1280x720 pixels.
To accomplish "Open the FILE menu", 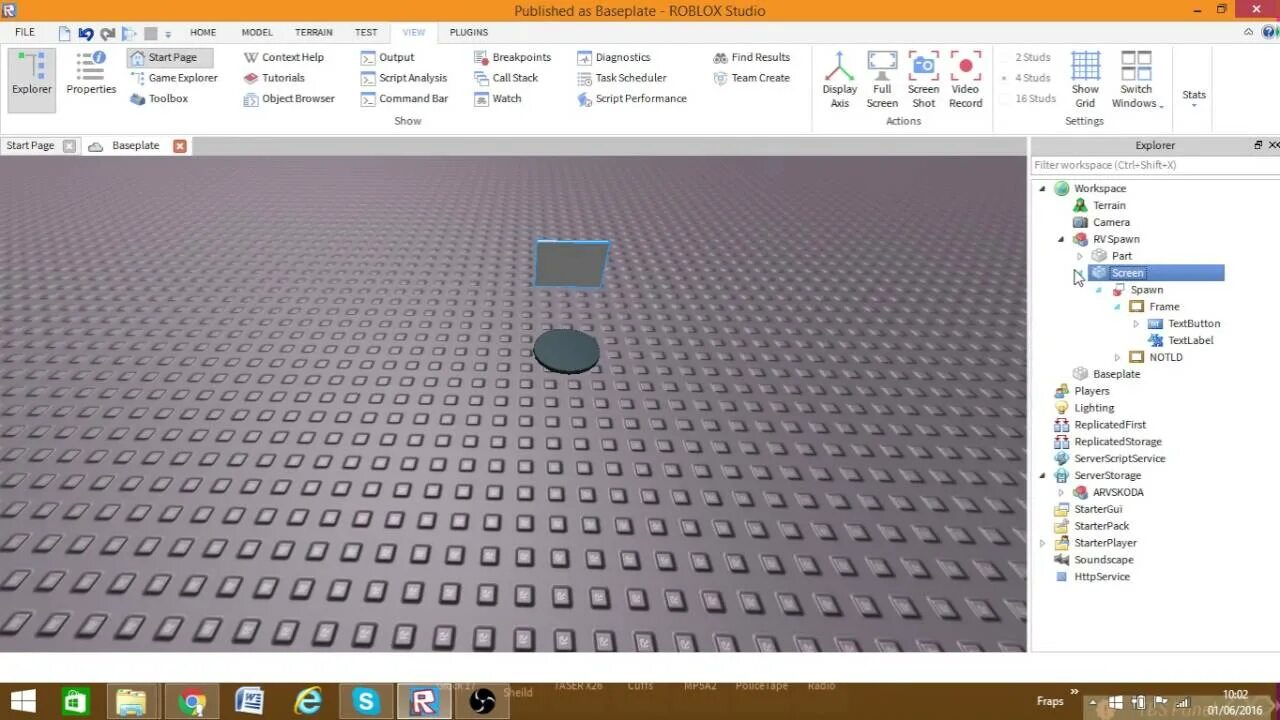I will (x=25, y=32).
